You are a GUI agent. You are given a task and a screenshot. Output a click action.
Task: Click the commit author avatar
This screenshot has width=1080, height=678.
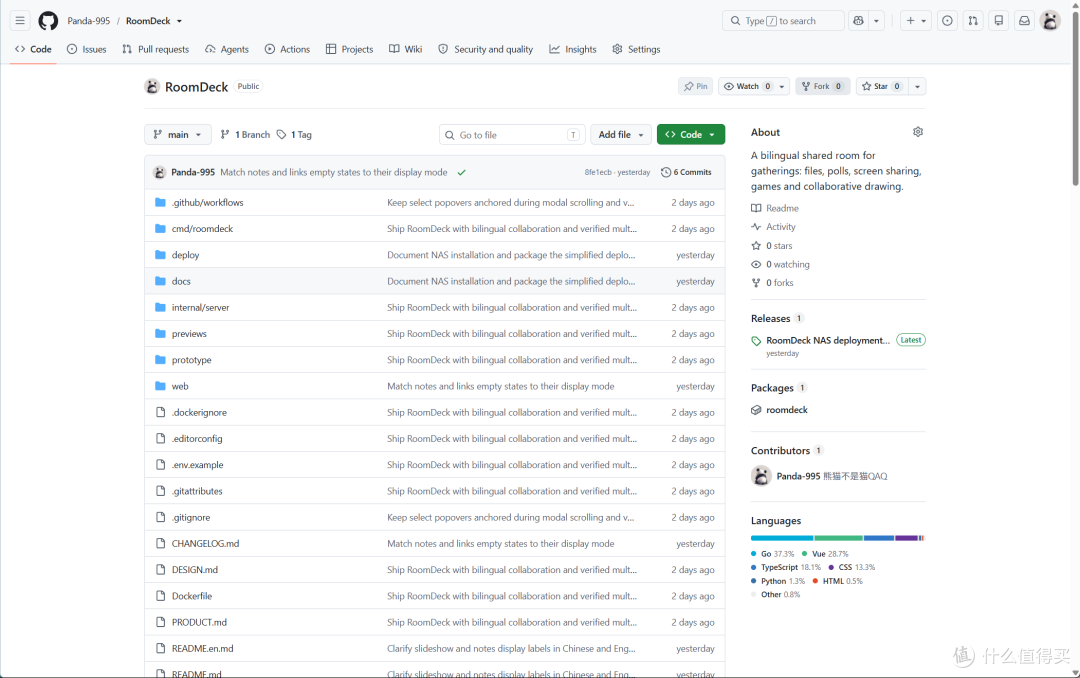[159, 172]
